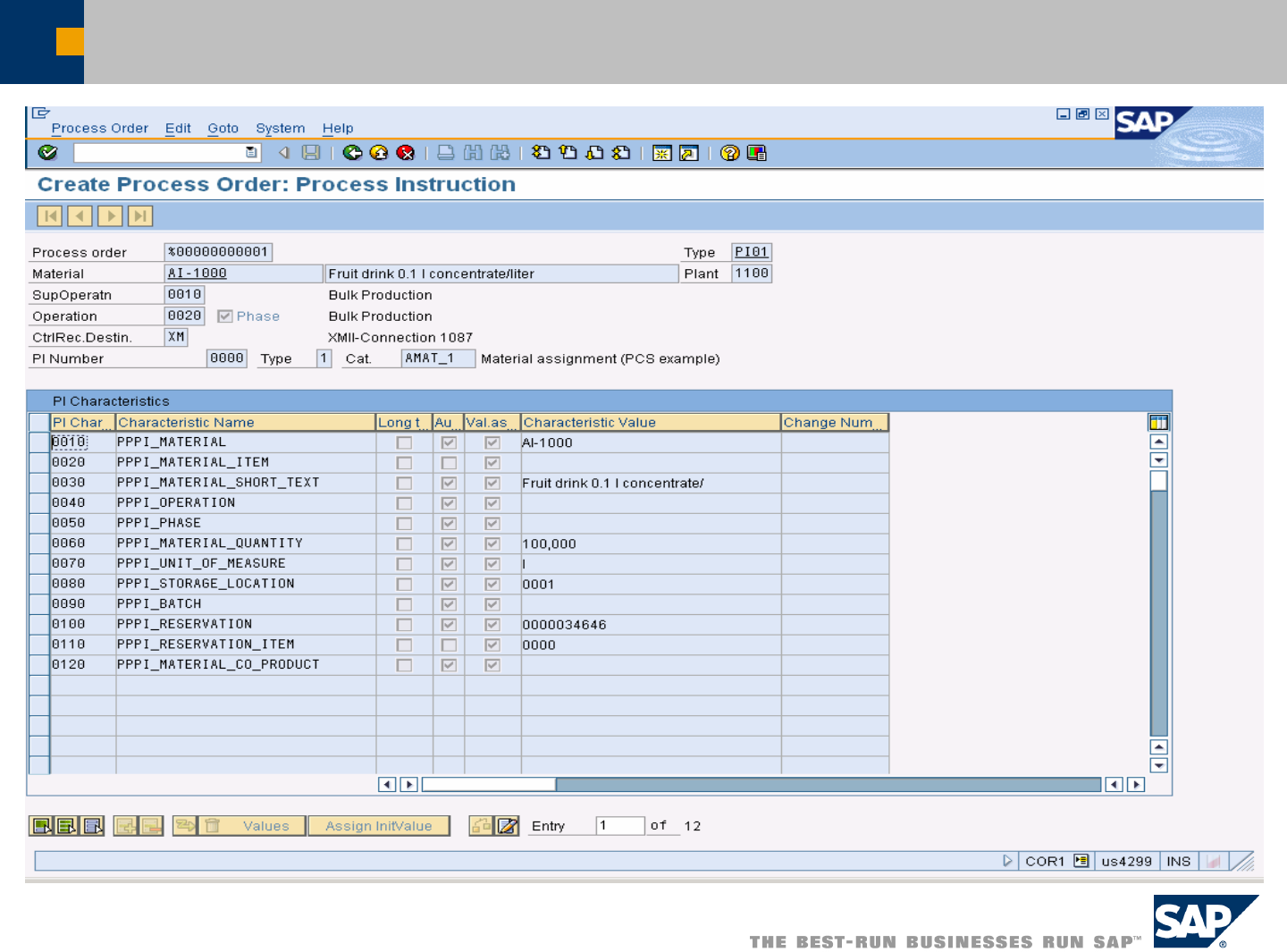Click the yellow Exit arrow icon
Viewport: 1287px width, 952px height.
(x=379, y=153)
